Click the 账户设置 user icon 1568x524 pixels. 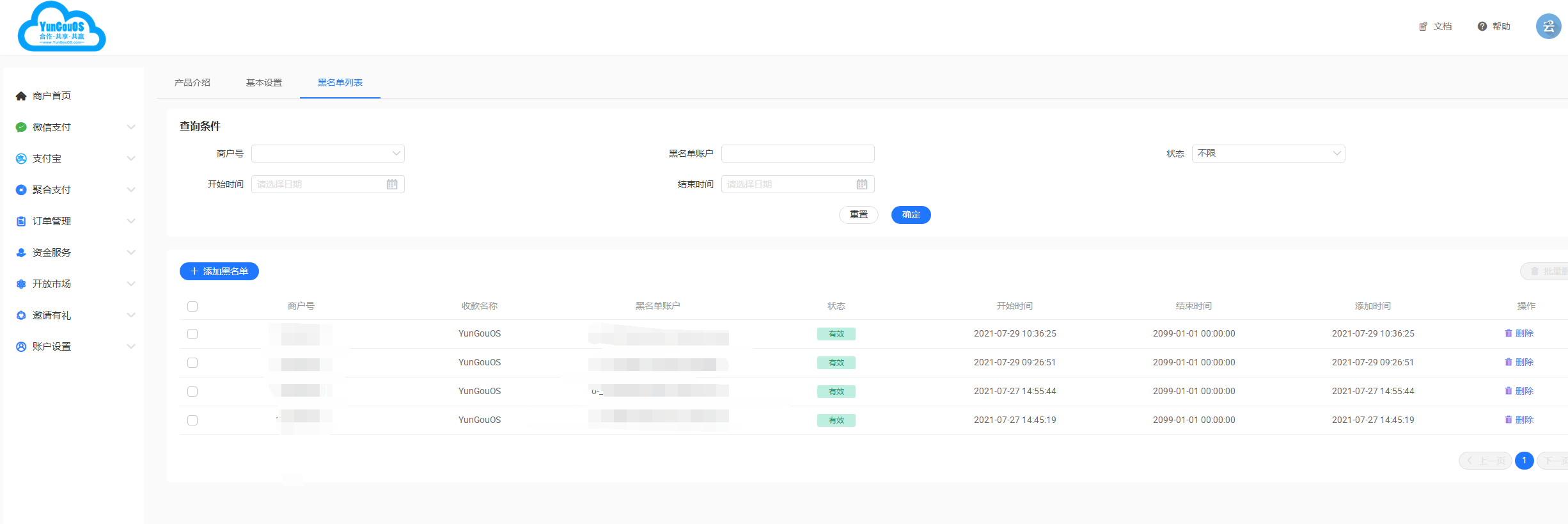[21, 347]
